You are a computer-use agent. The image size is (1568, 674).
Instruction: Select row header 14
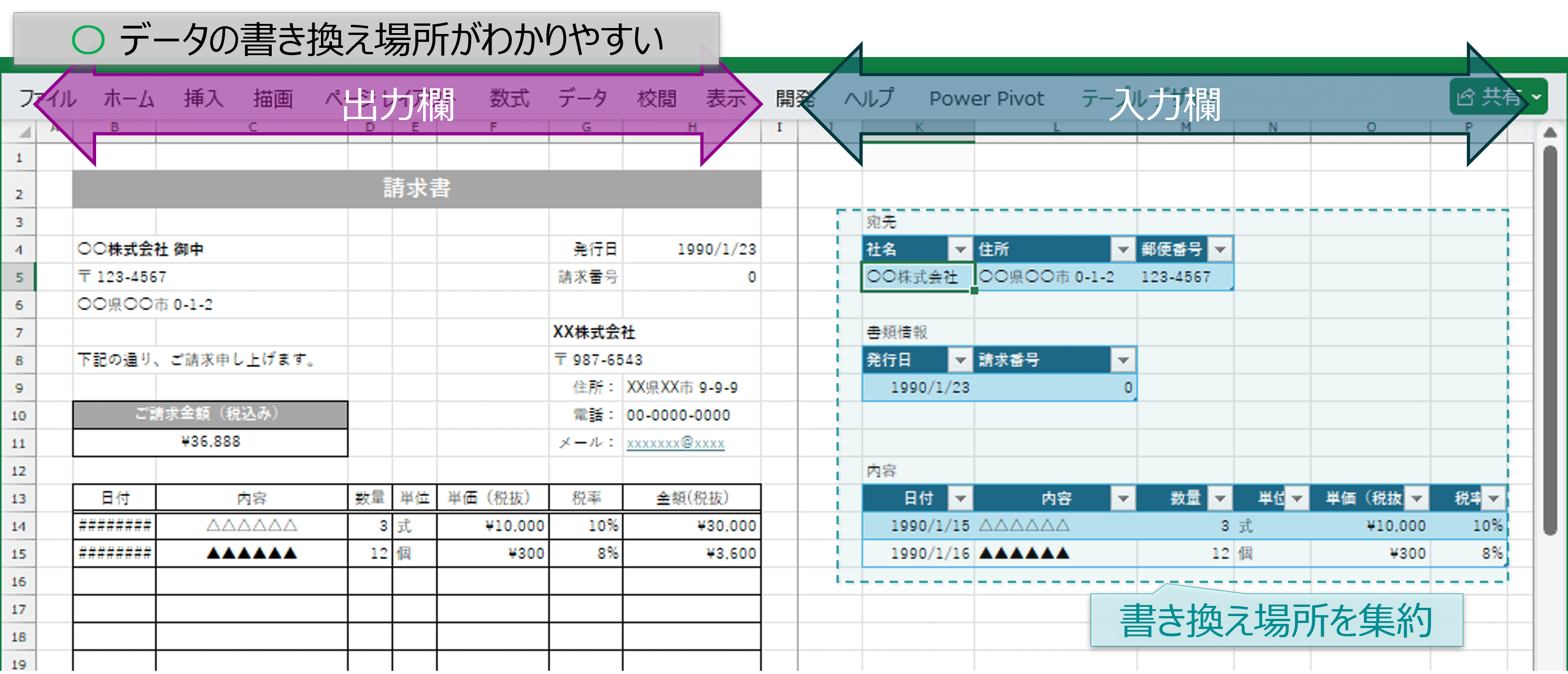tap(19, 526)
